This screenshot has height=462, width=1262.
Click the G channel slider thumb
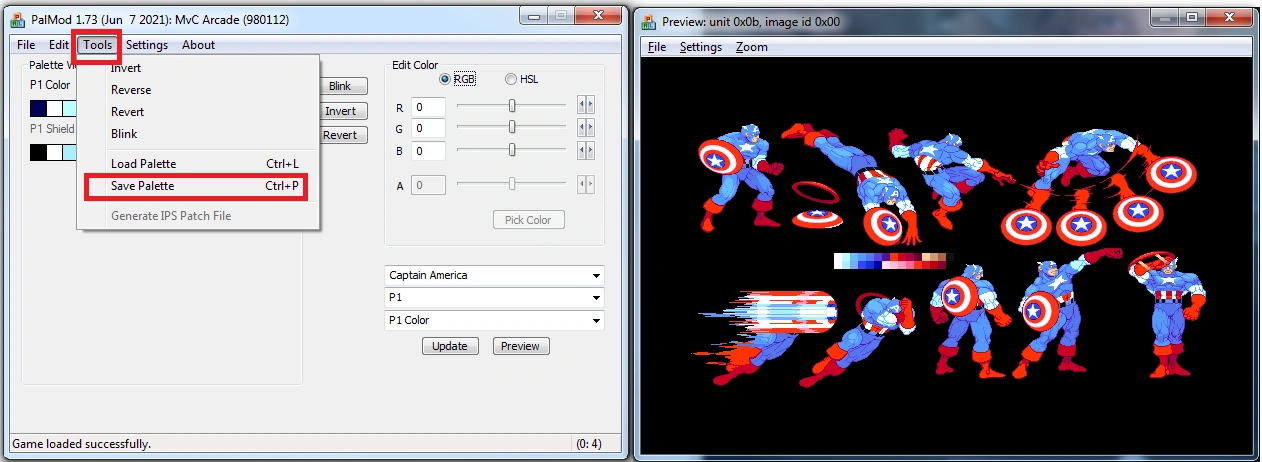(x=512, y=127)
